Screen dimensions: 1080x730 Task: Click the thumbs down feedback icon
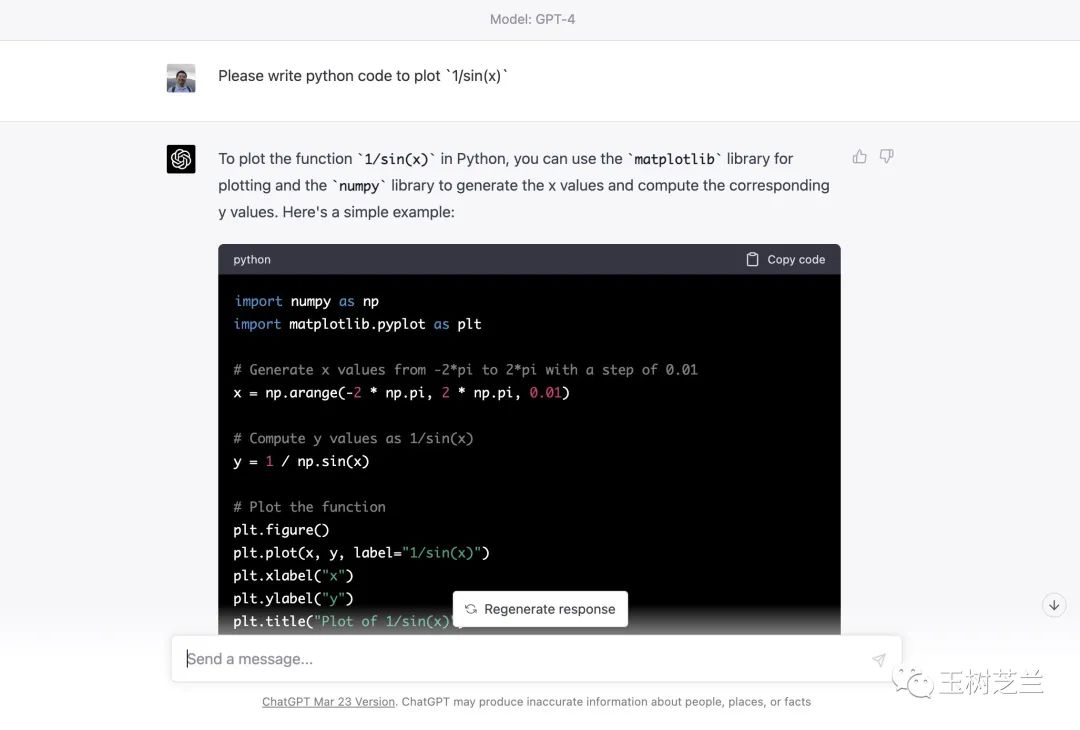point(886,157)
